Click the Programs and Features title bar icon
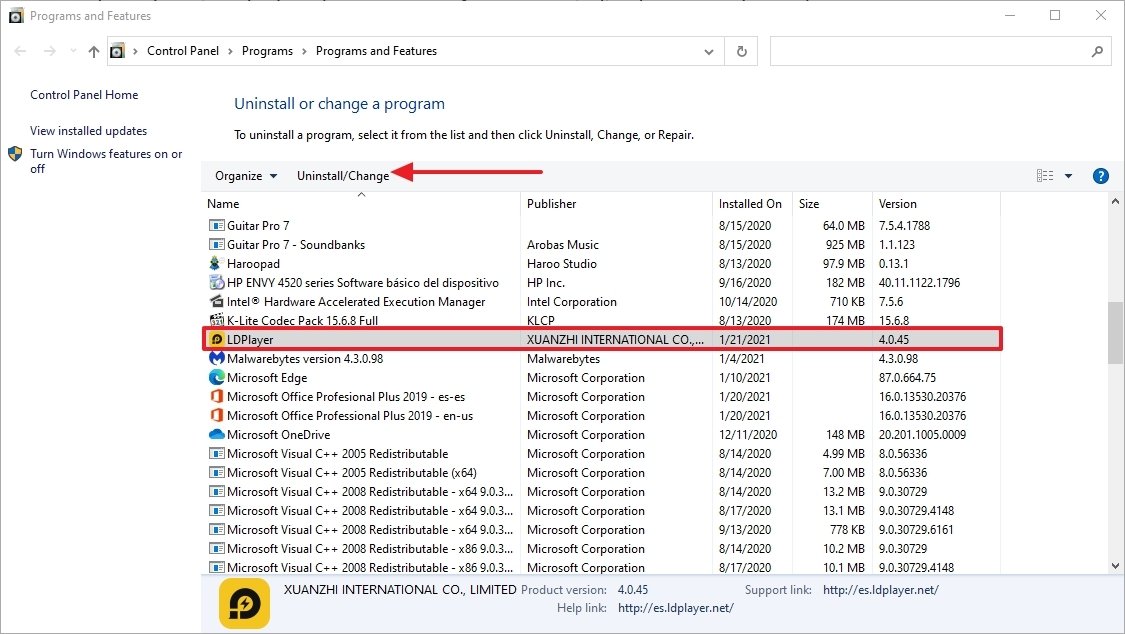 pyautogui.click(x=16, y=16)
